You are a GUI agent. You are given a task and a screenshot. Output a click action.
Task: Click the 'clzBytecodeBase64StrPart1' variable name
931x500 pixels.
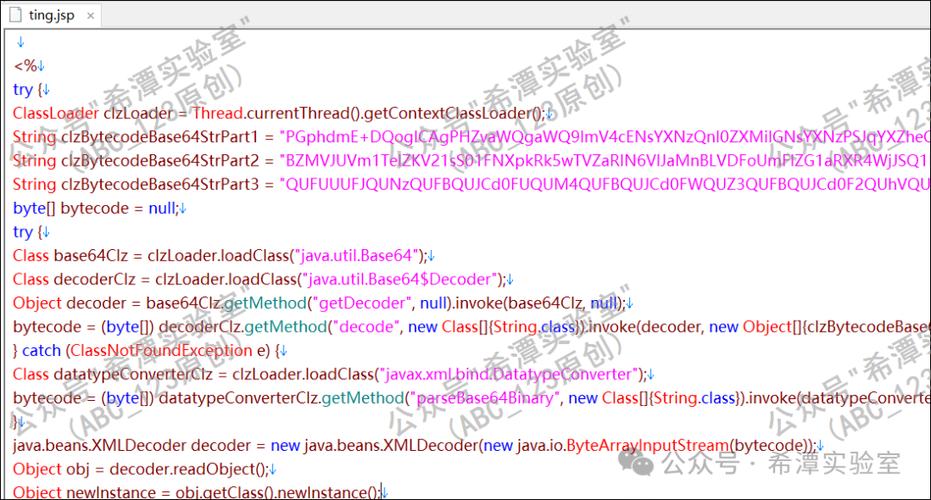coord(160,137)
